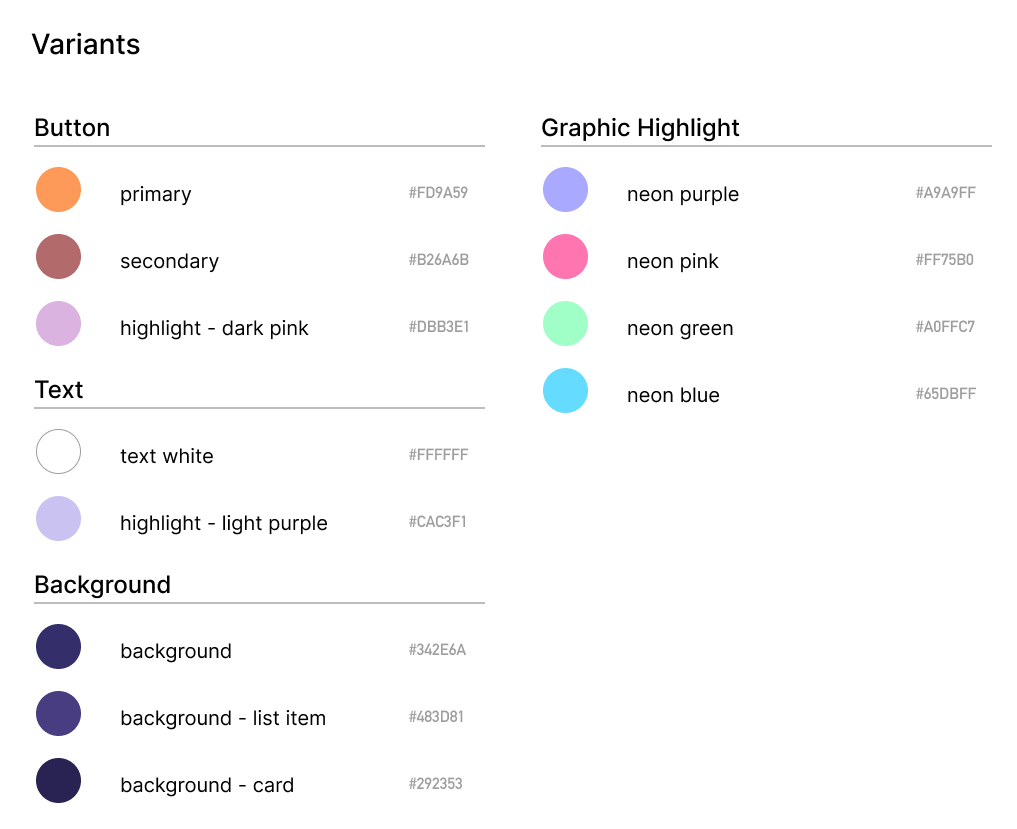Click the #FD9A59 hex code
1017x829 pixels.
point(438,193)
